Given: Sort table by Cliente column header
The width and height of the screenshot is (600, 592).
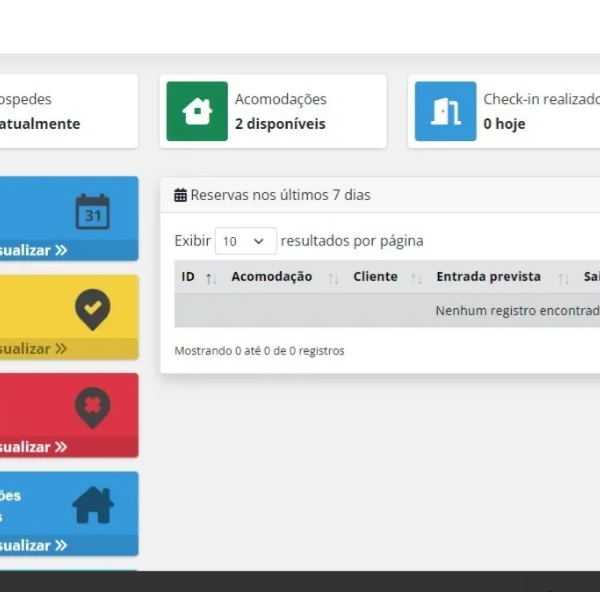Looking at the screenshot, I should click(x=375, y=277).
